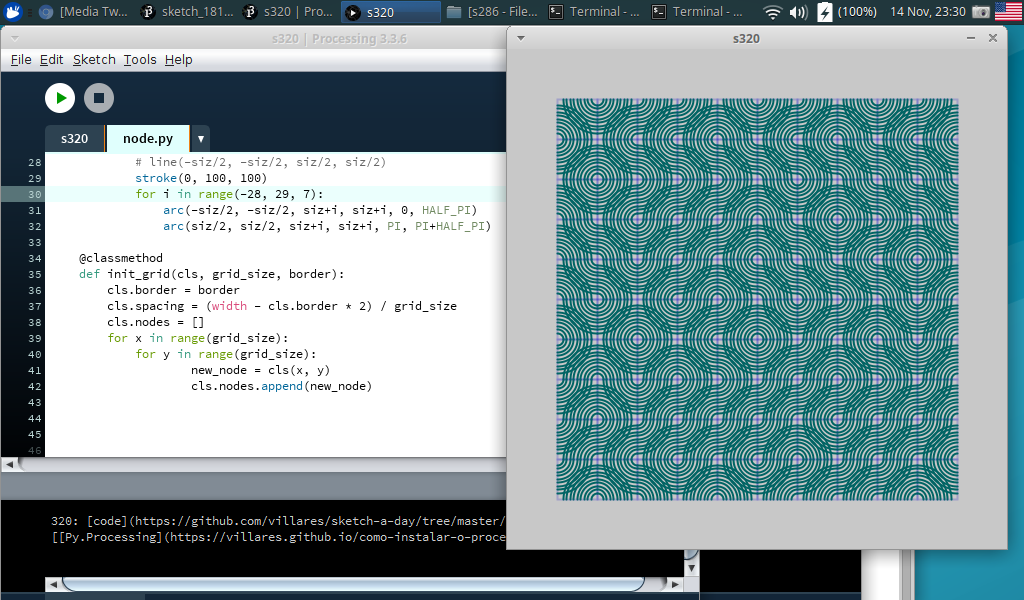Click the battery charging icon
Viewport: 1024px width, 600px height.
pos(824,12)
